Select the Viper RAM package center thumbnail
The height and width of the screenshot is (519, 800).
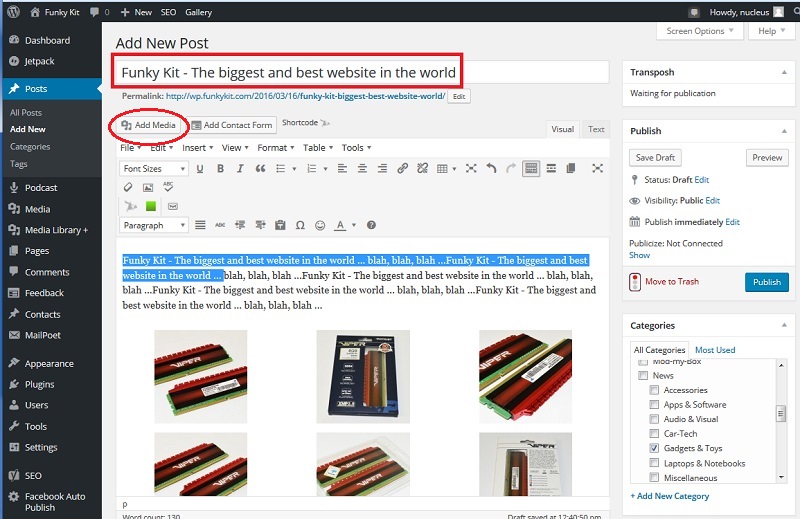click(363, 377)
